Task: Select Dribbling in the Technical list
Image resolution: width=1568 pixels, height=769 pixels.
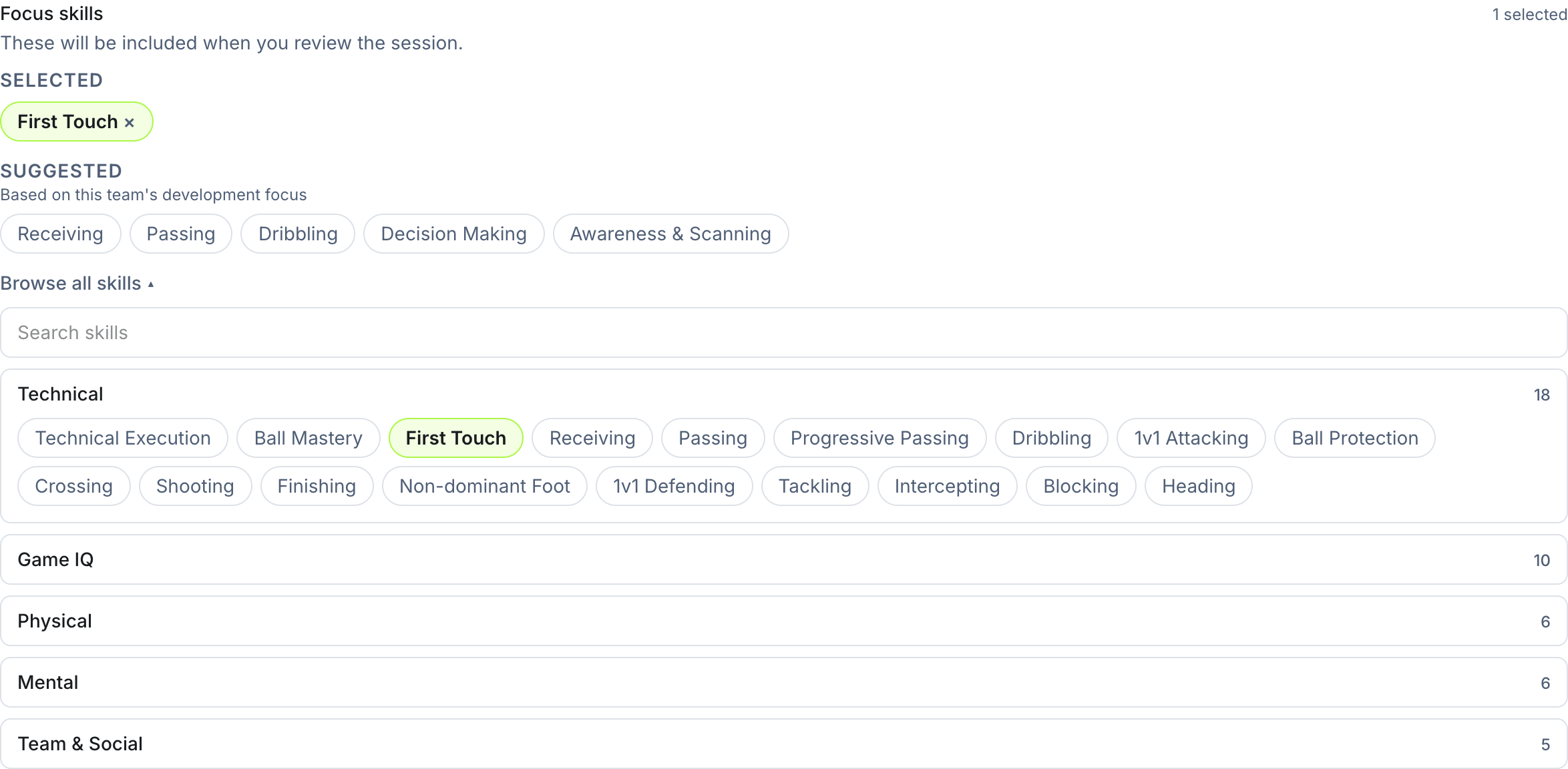Action: coord(1052,438)
